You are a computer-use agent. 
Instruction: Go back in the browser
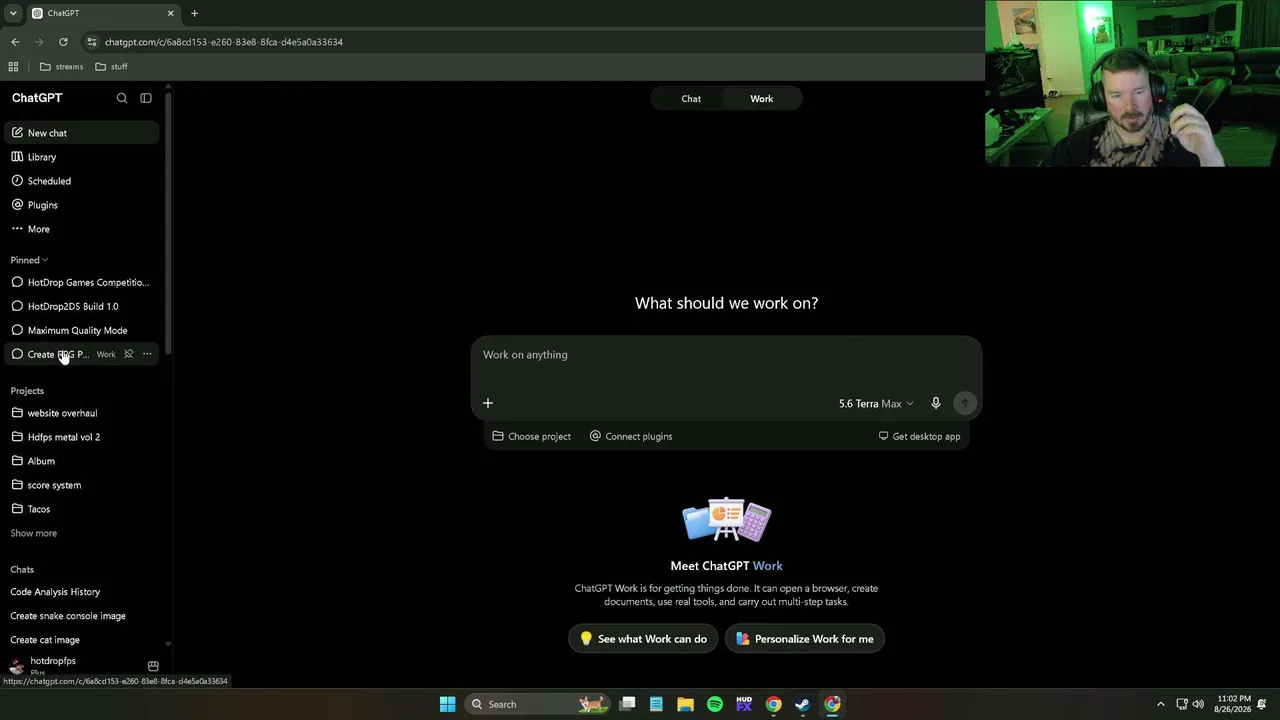15,42
